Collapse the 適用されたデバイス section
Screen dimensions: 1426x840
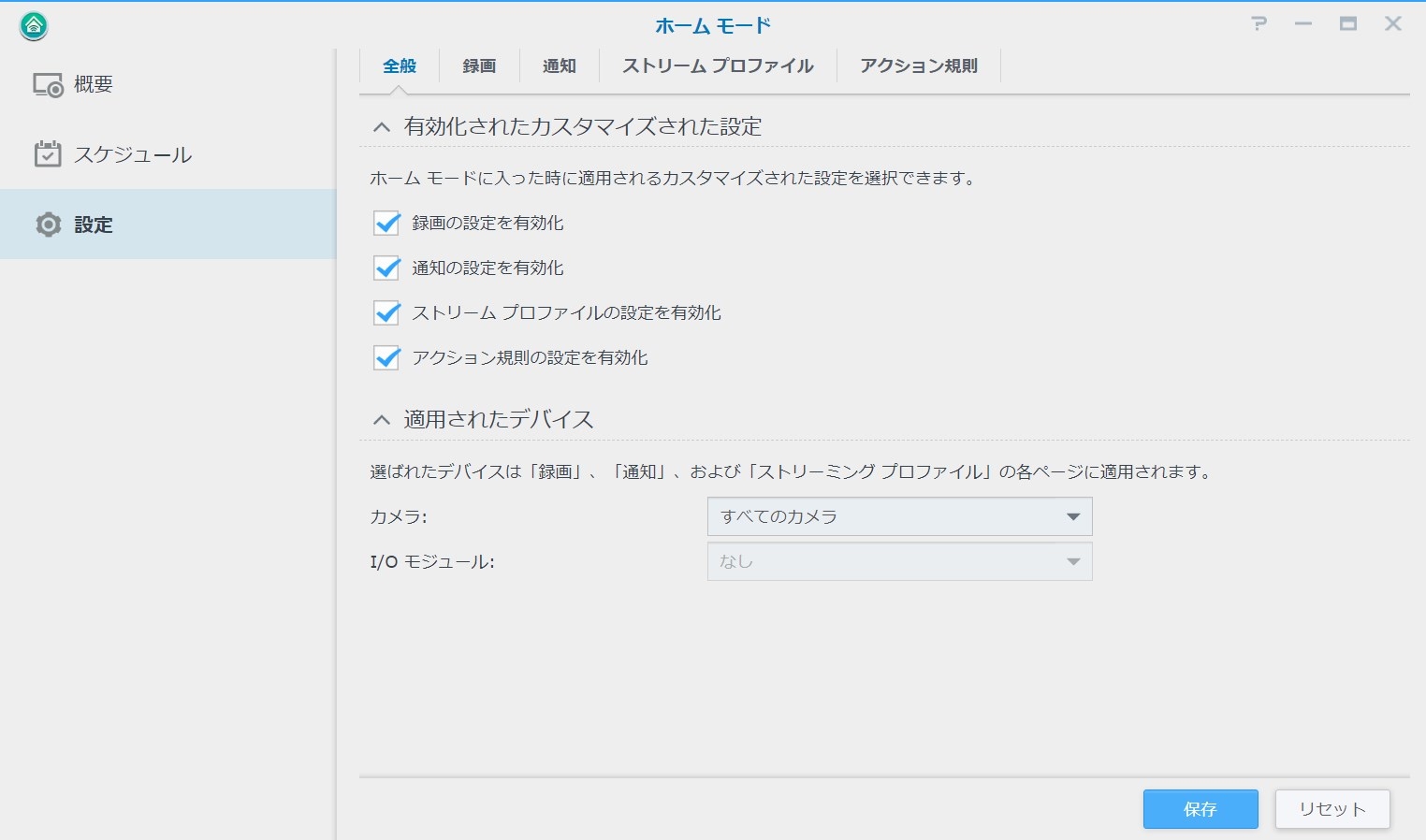(382, 420)
